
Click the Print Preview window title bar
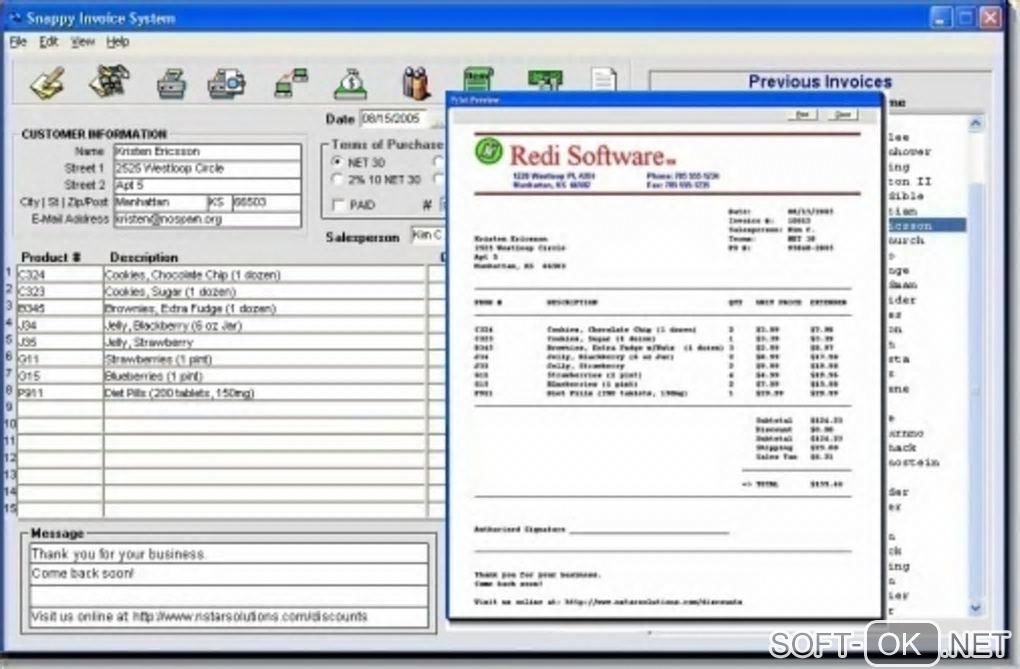pos(665,100)
